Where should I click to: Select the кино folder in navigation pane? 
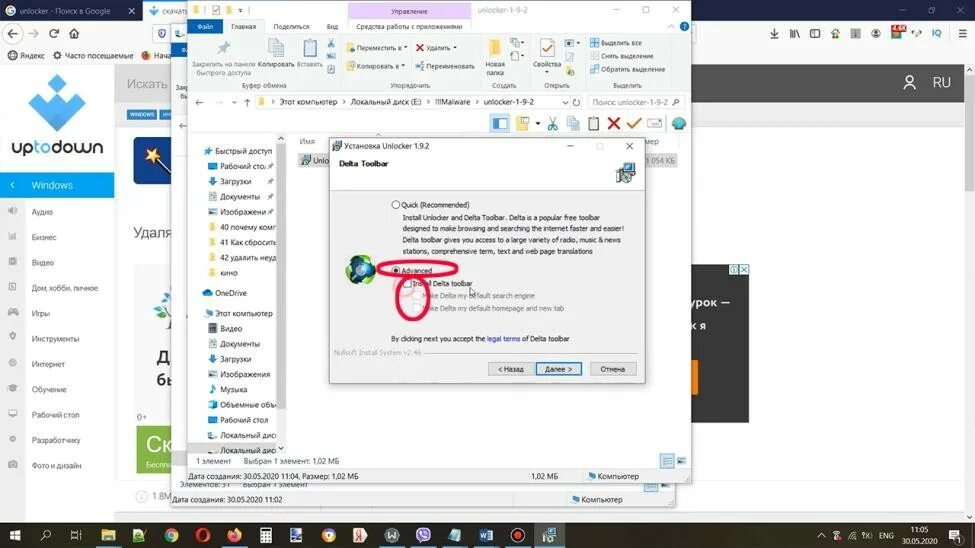coord(223,272)
